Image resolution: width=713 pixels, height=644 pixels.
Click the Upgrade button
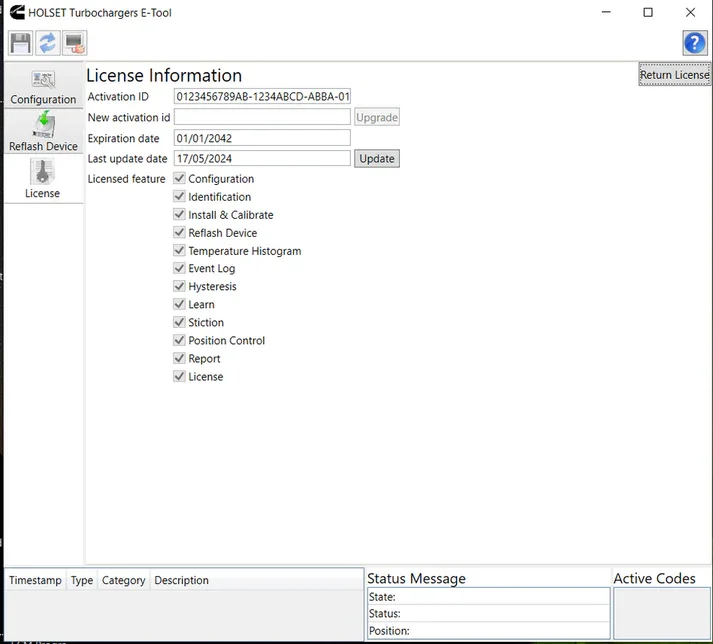coord(377,117)
